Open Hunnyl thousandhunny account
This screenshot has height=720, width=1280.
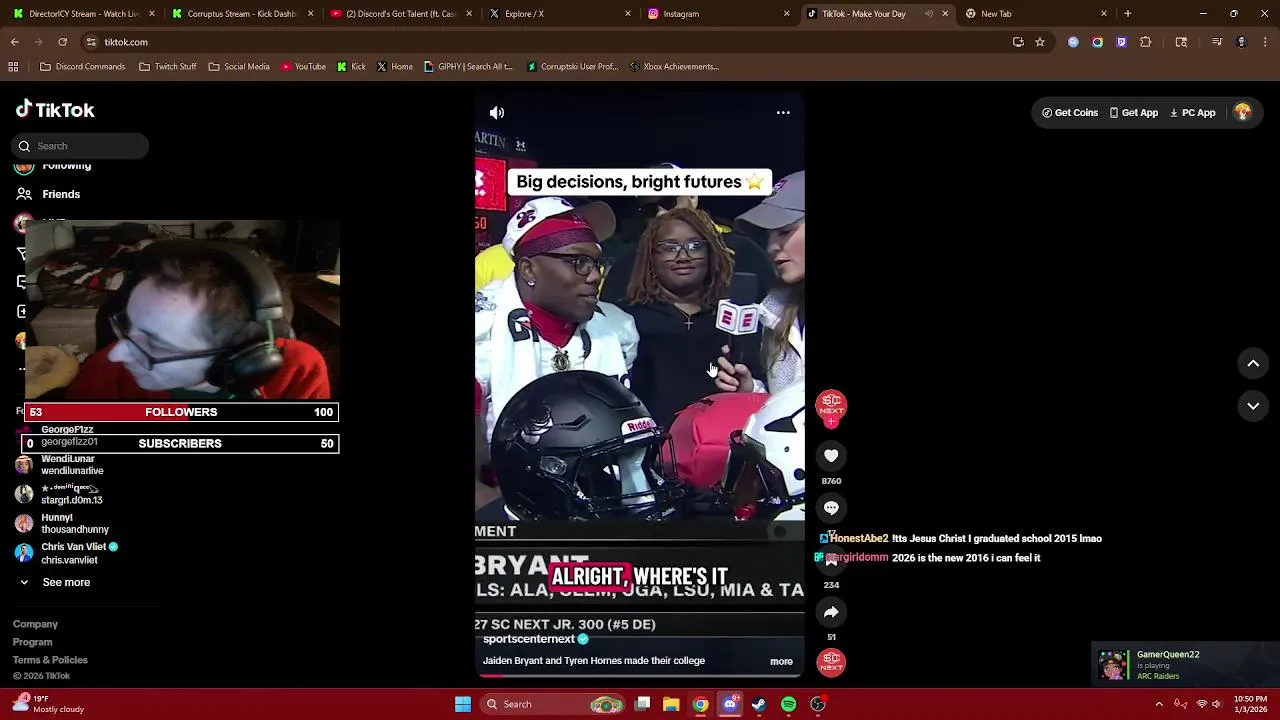62,523
